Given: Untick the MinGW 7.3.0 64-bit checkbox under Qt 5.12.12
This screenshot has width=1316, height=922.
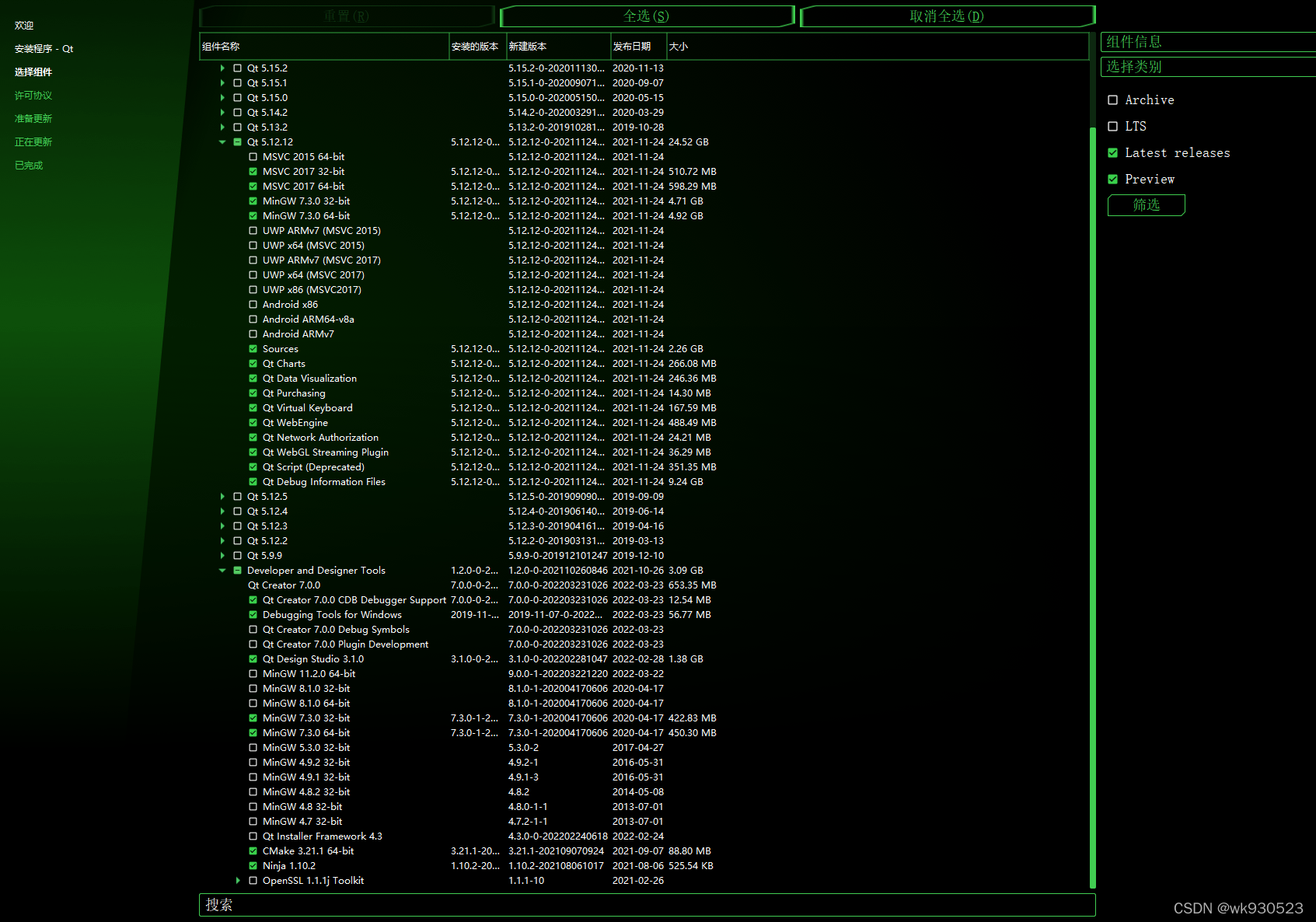Looking at the screenshot, I should coord(253,216).
